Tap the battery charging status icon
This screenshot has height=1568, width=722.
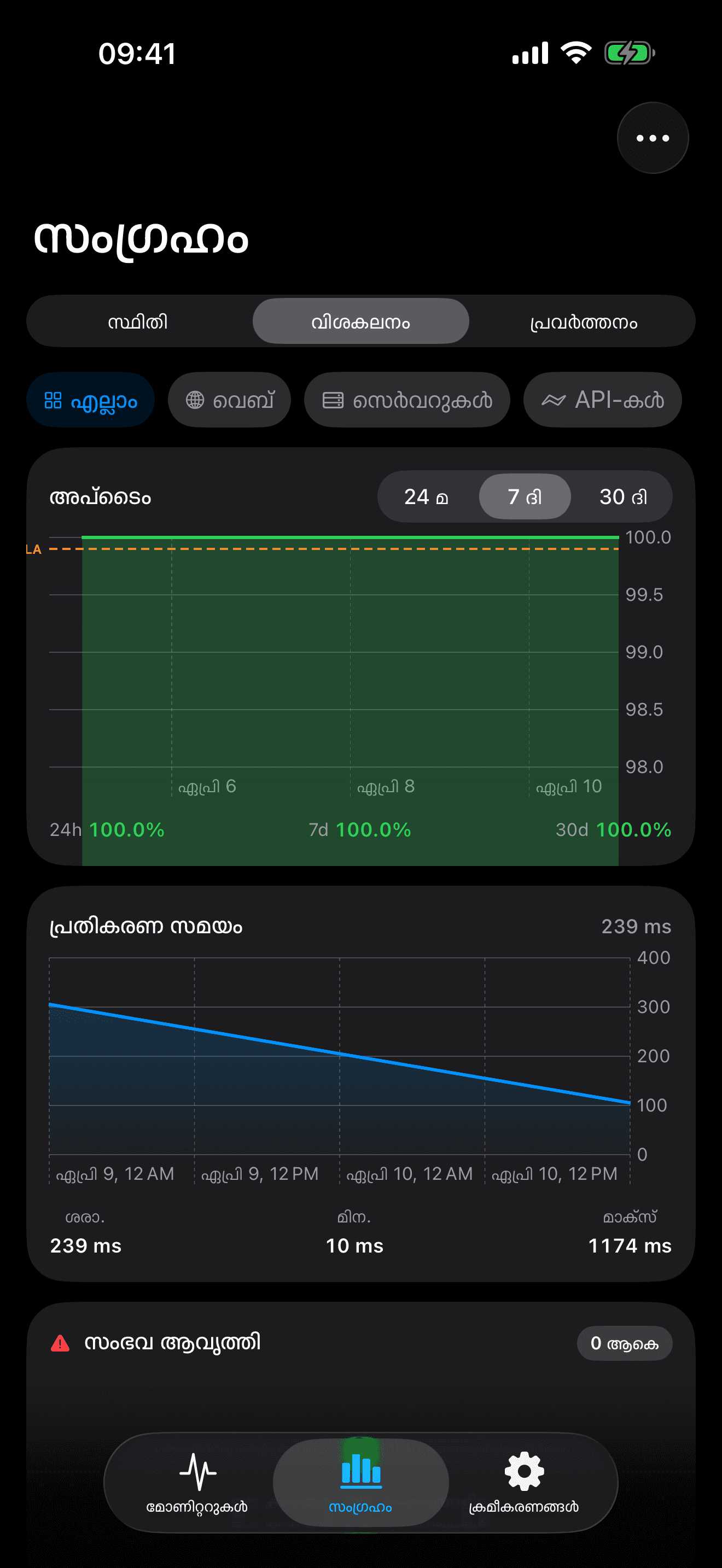click(x=629, y=54)
